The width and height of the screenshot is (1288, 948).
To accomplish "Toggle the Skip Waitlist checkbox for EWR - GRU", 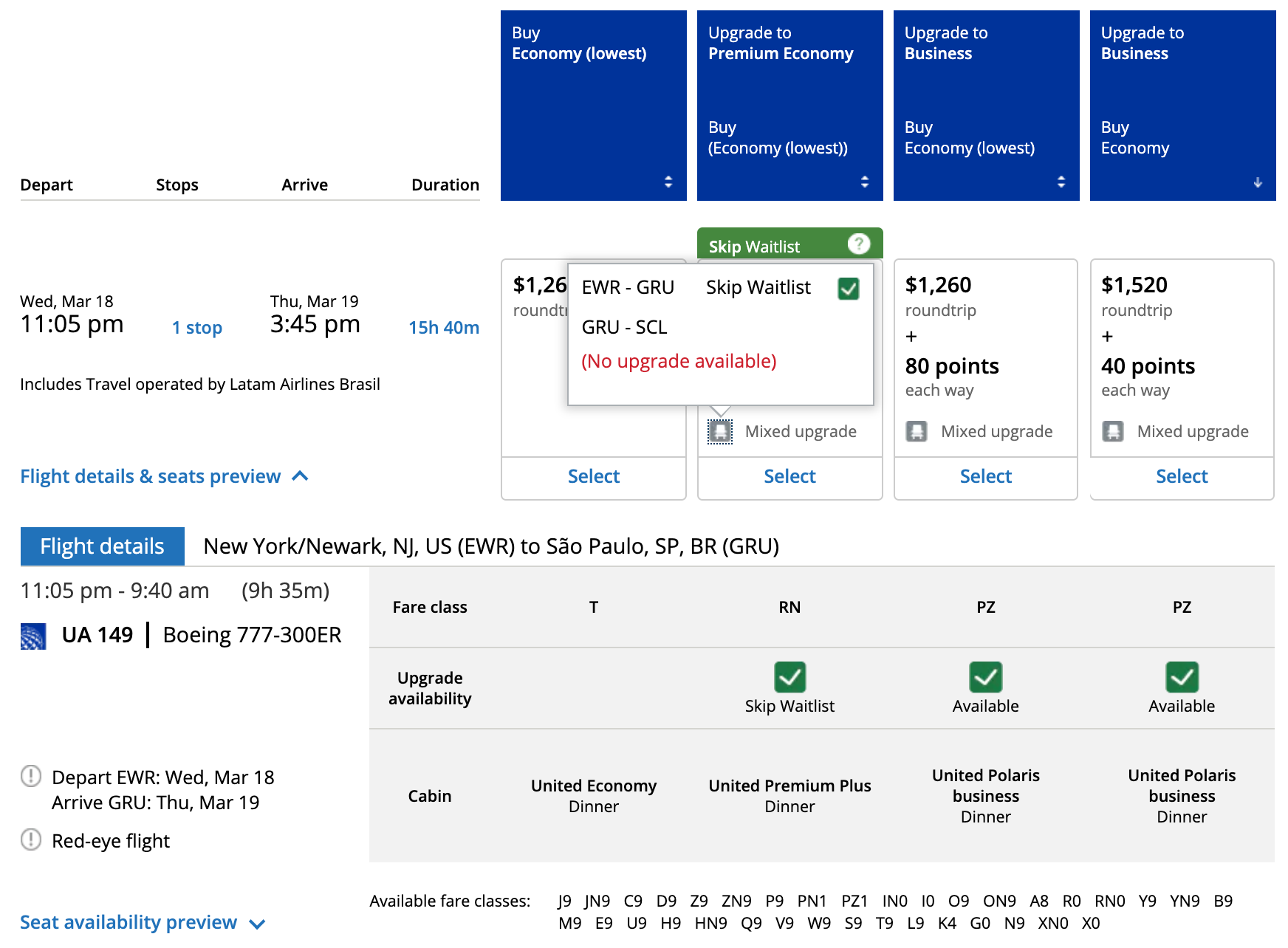I will pyautogui.click(x=849, y=288).
